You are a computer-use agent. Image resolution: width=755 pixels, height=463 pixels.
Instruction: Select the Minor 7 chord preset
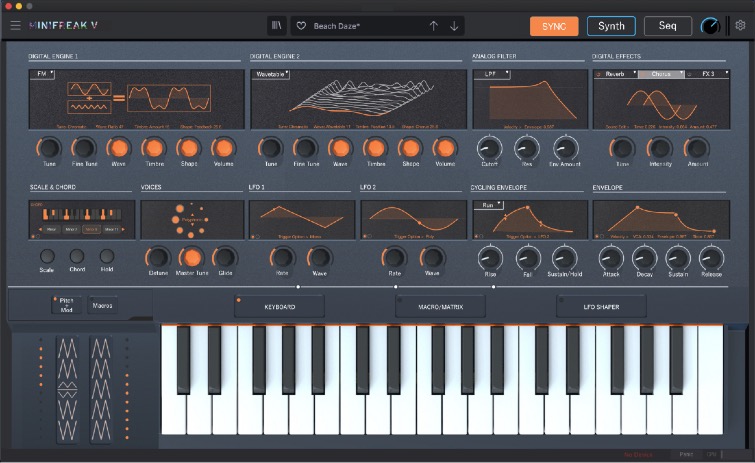click(71, 230)
